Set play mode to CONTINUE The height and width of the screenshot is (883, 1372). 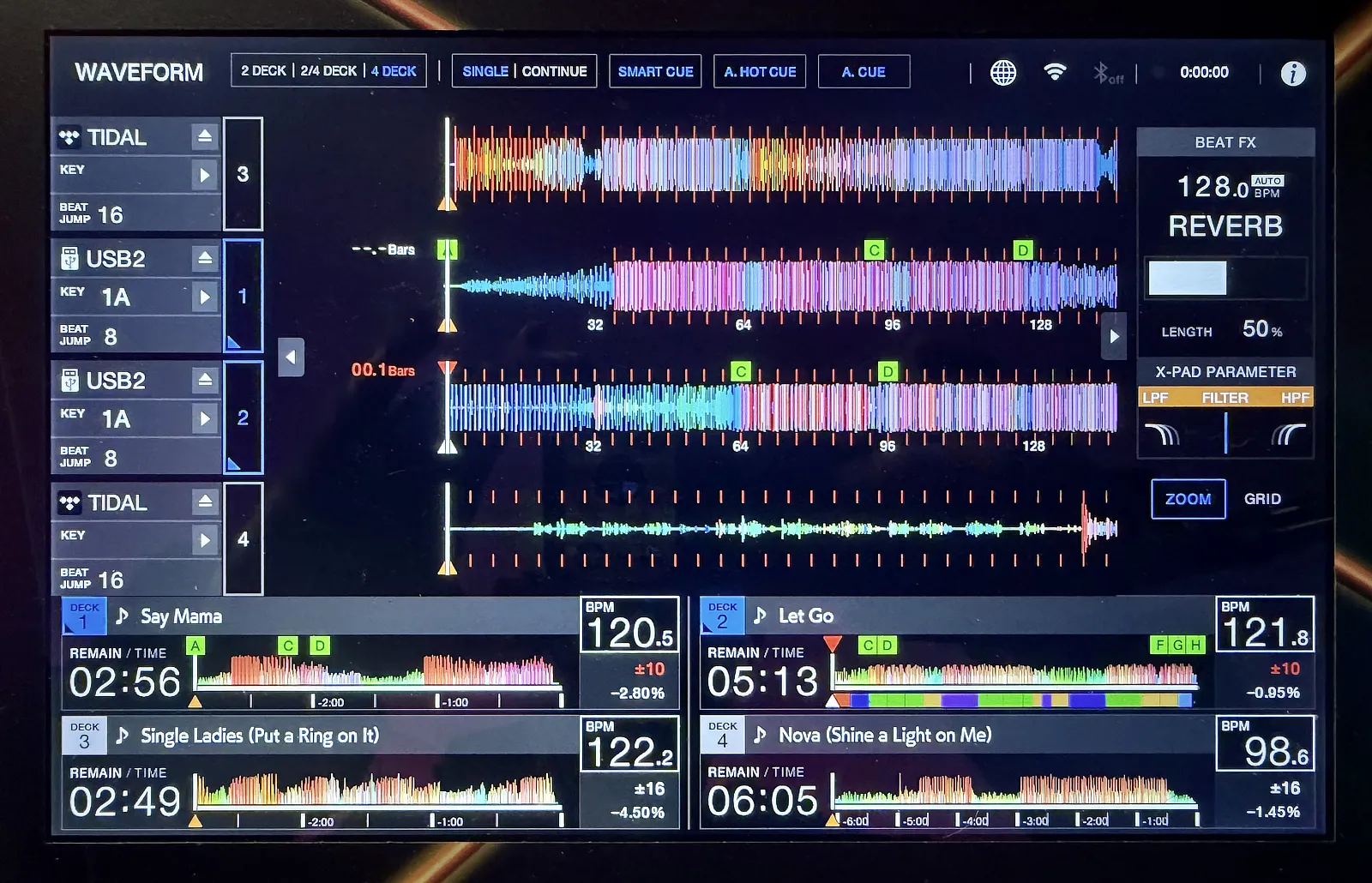click(x=554, y=71)
